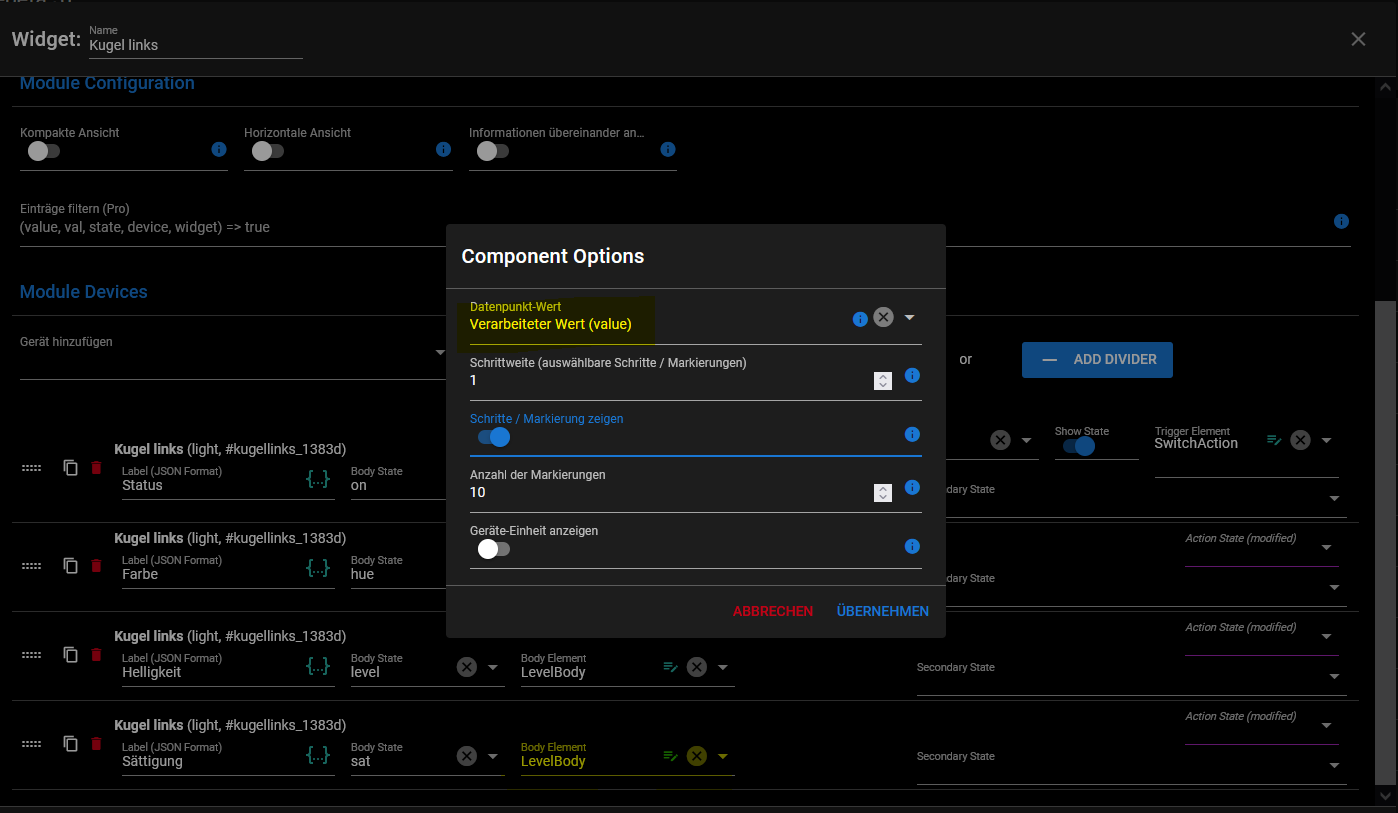Edit options of Helligkeit LevelBody element
1398x813 pixels.
pyautogui.click(x=671, y=667)
